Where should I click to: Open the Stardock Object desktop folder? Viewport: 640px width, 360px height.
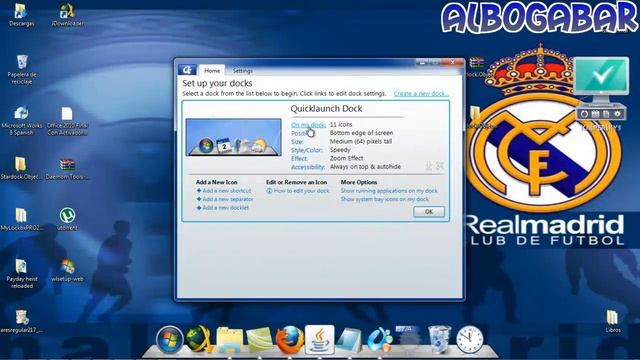click(x=21, y=168)
